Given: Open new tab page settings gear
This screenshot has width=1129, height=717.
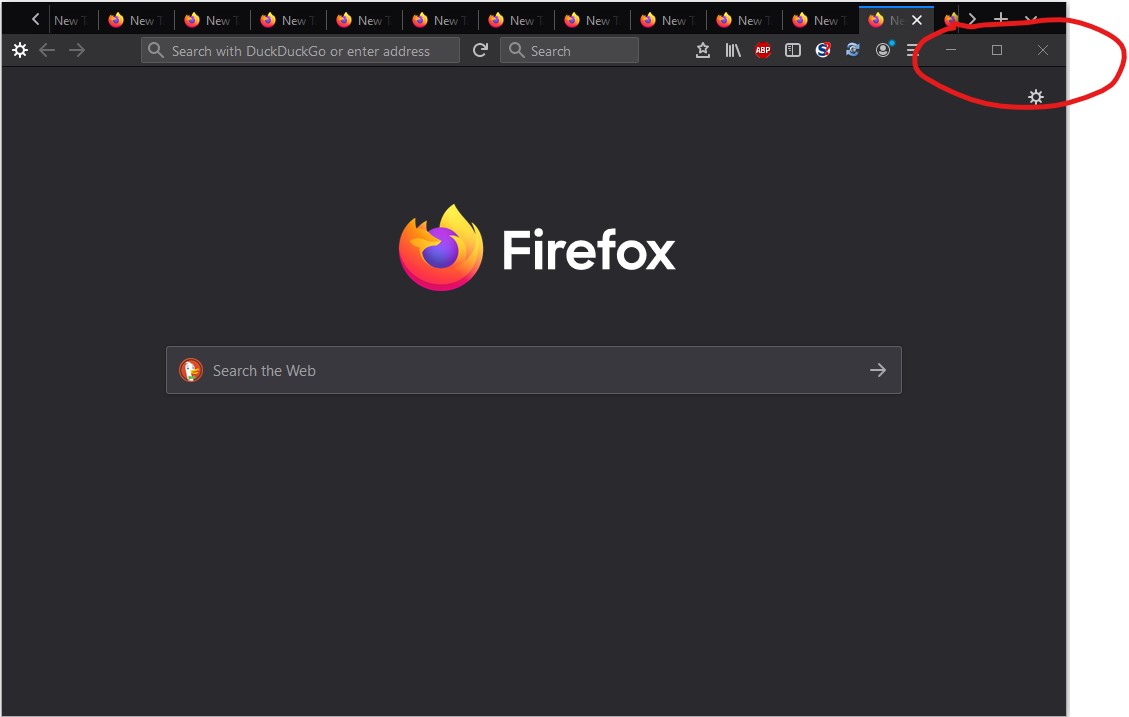Looking at the screenshot, I should [x=1035, y=97].
